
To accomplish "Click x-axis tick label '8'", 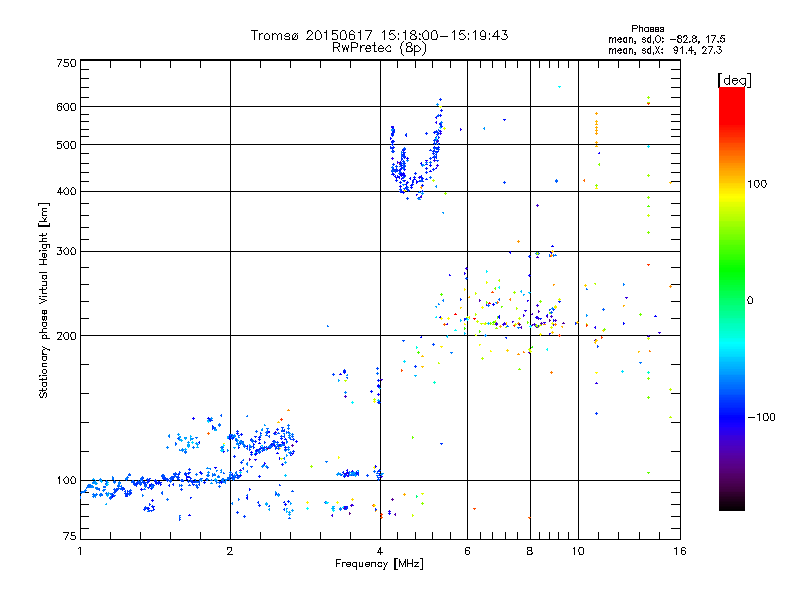I will (530, 551).
